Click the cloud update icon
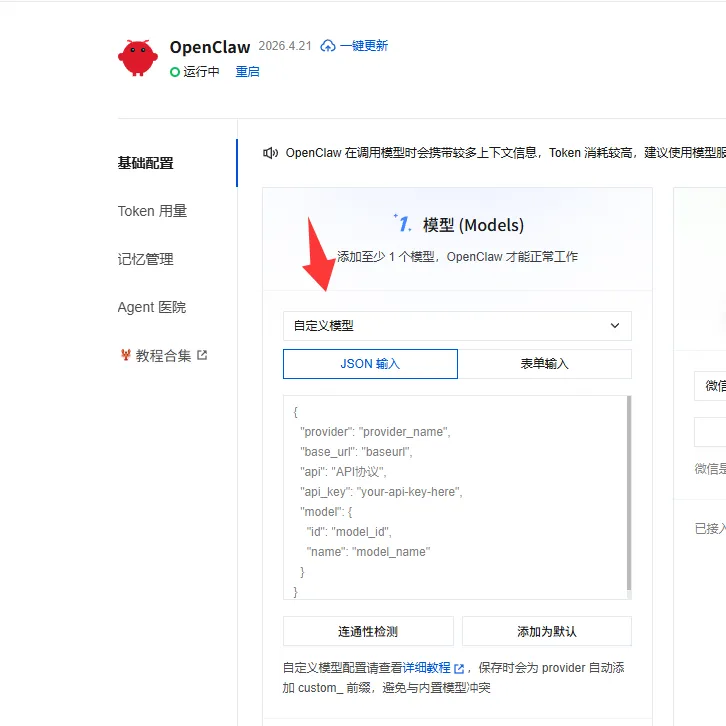 pyautogui.click(x=328, y=46)
